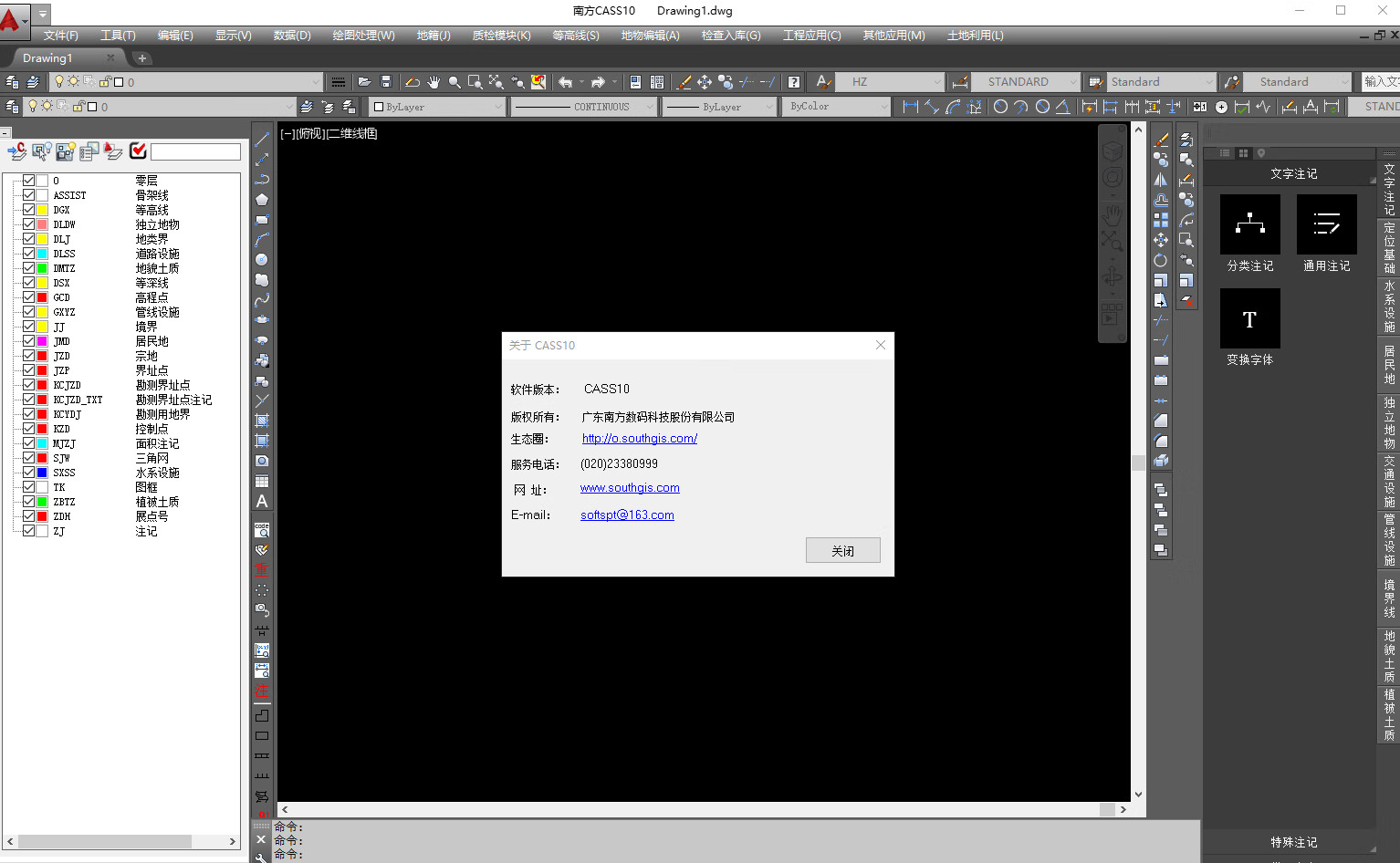Click the 关闭 button in About dialog

(x=842, y=550)
